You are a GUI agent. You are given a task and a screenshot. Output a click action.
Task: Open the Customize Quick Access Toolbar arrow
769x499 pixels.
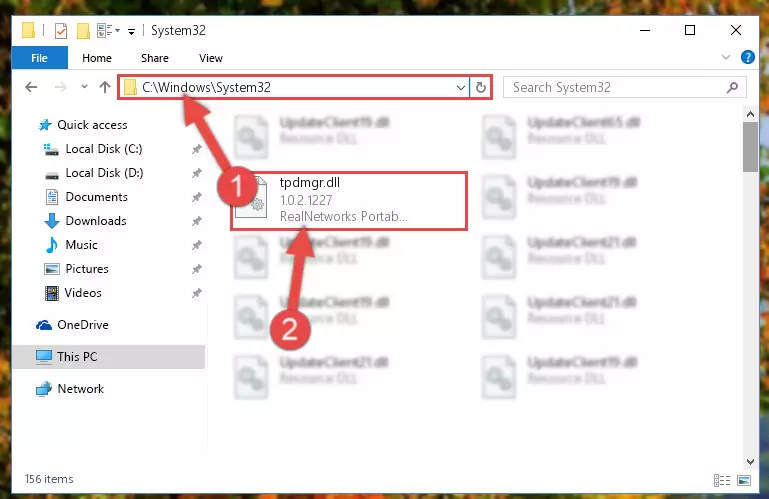click(x=131, y=32)
